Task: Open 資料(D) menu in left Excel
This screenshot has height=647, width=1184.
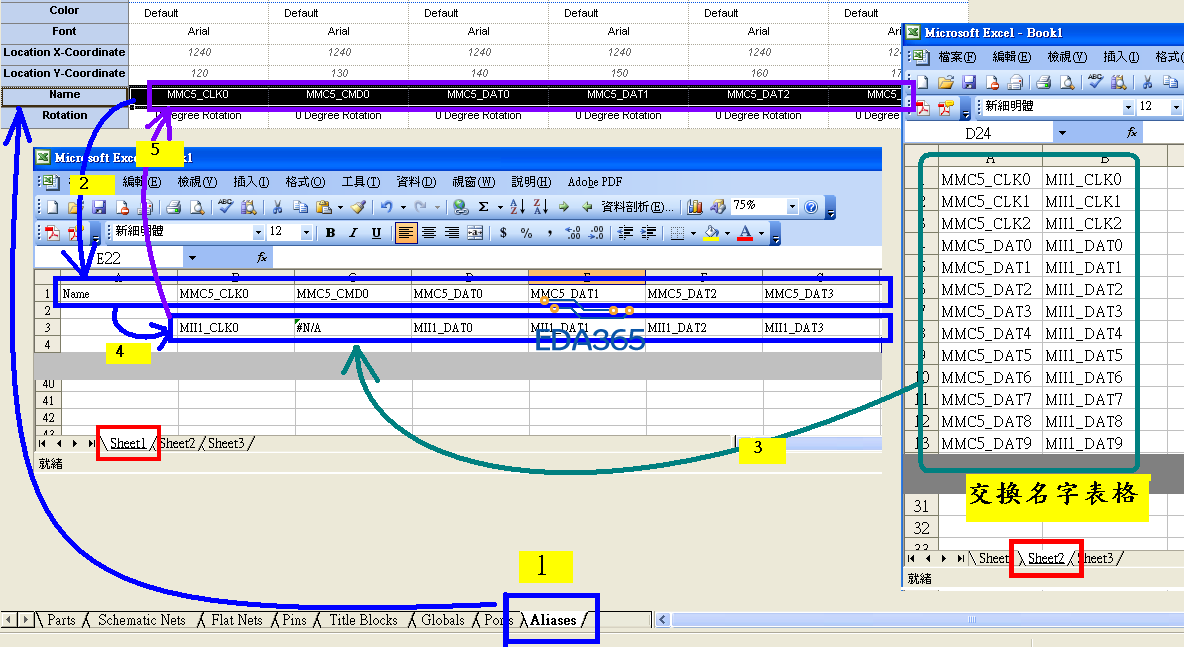Action: point(416,182)
